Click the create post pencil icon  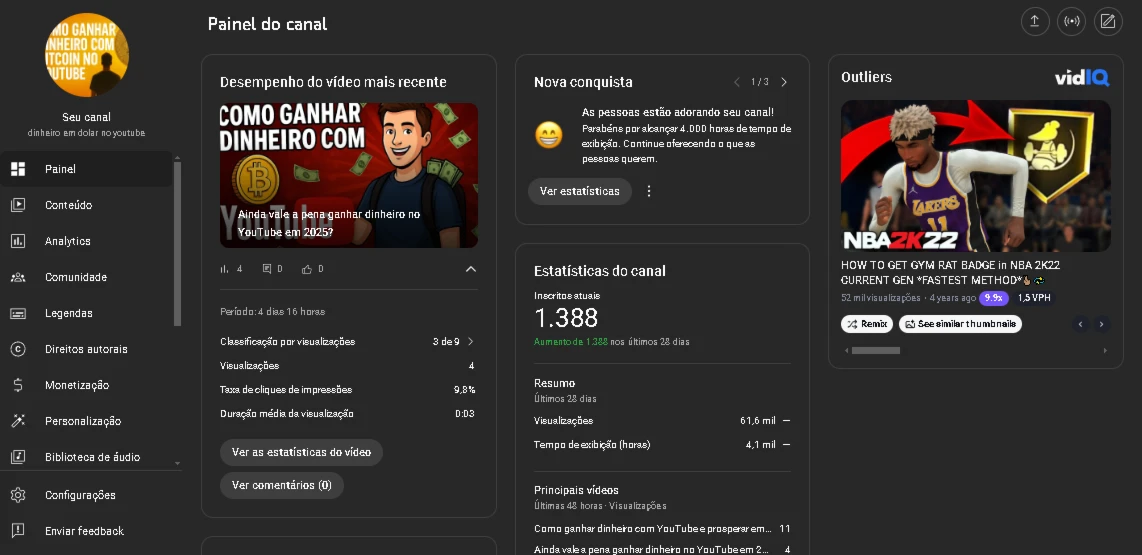(1108, 21)
